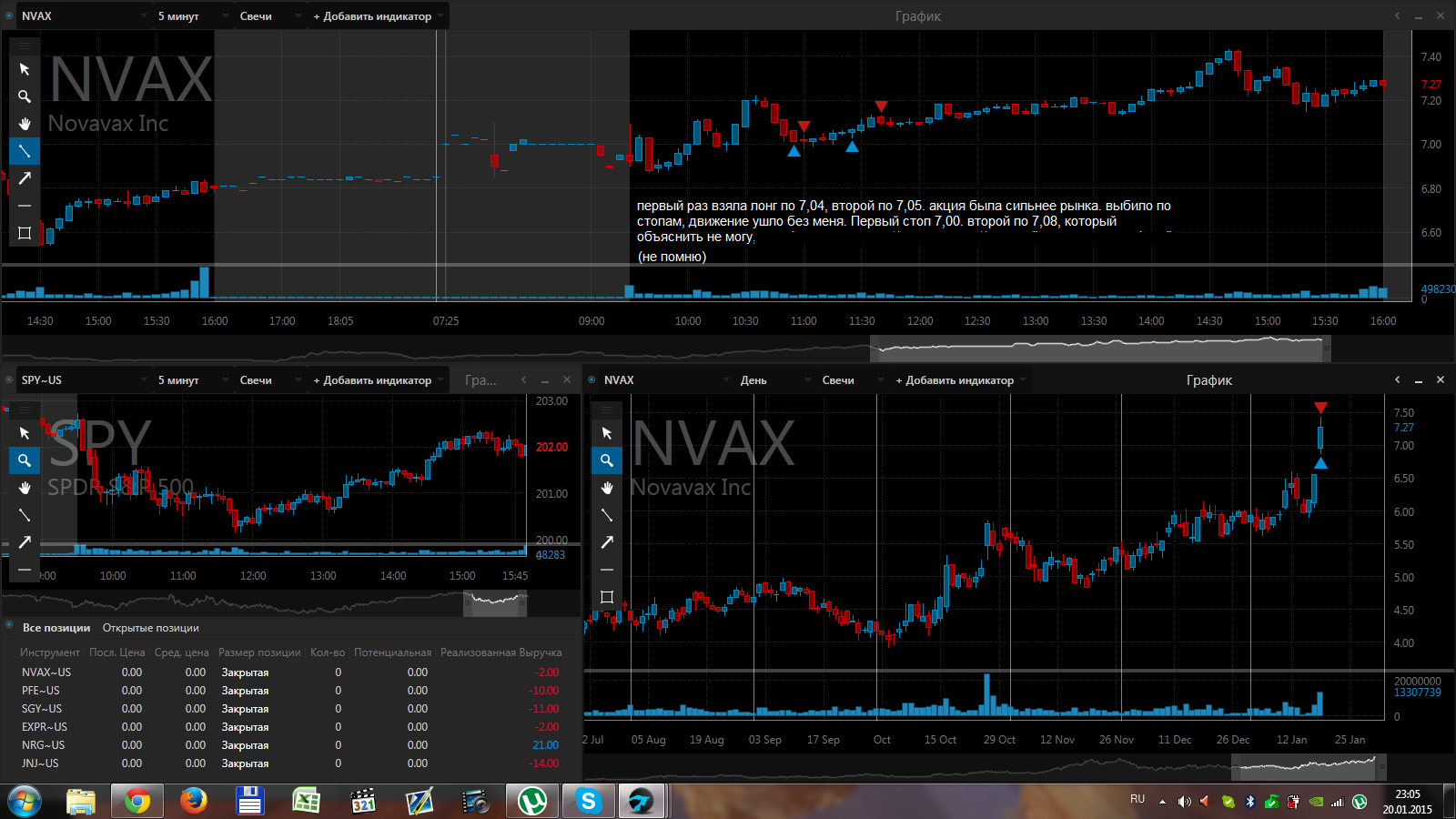Sort positions by 'Реализованная Выручка' header

pyautogui.click(x=500, y=652)
